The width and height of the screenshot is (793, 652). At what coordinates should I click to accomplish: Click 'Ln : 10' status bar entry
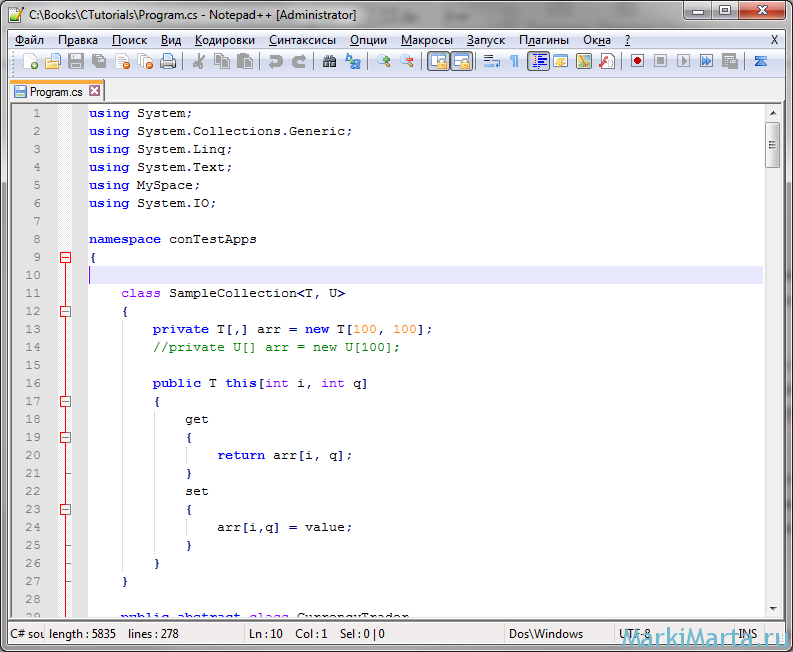(266, 634)
